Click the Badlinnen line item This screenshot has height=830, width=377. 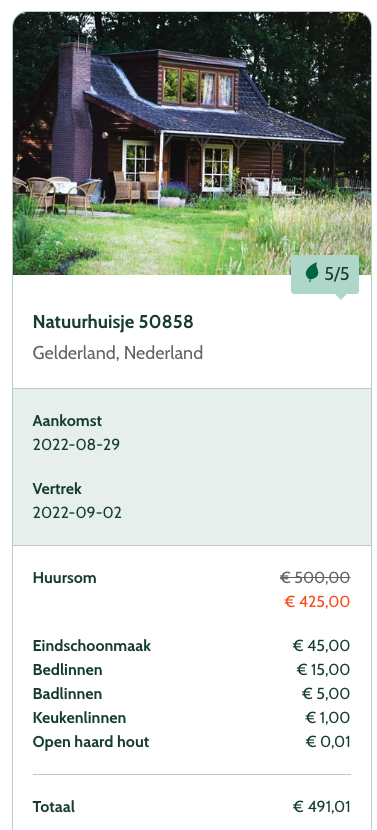pyautogui.click(x=192, y=693)
